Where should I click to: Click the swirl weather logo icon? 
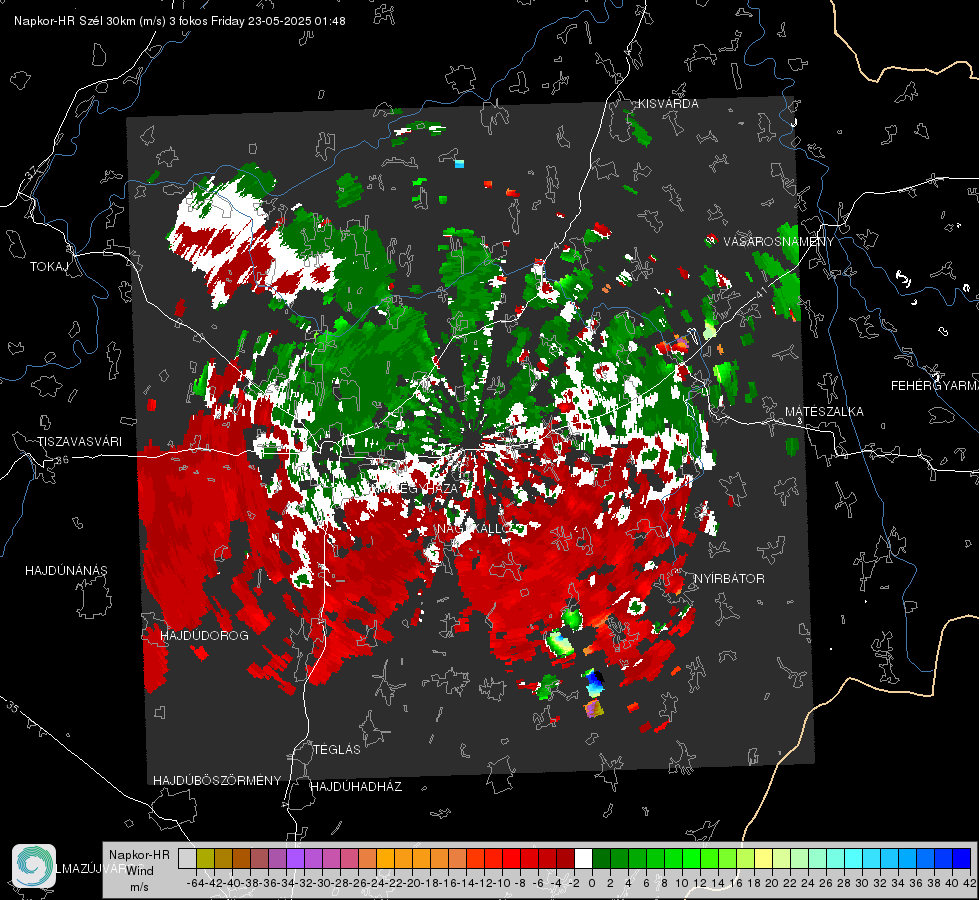[x=34, y=866]
